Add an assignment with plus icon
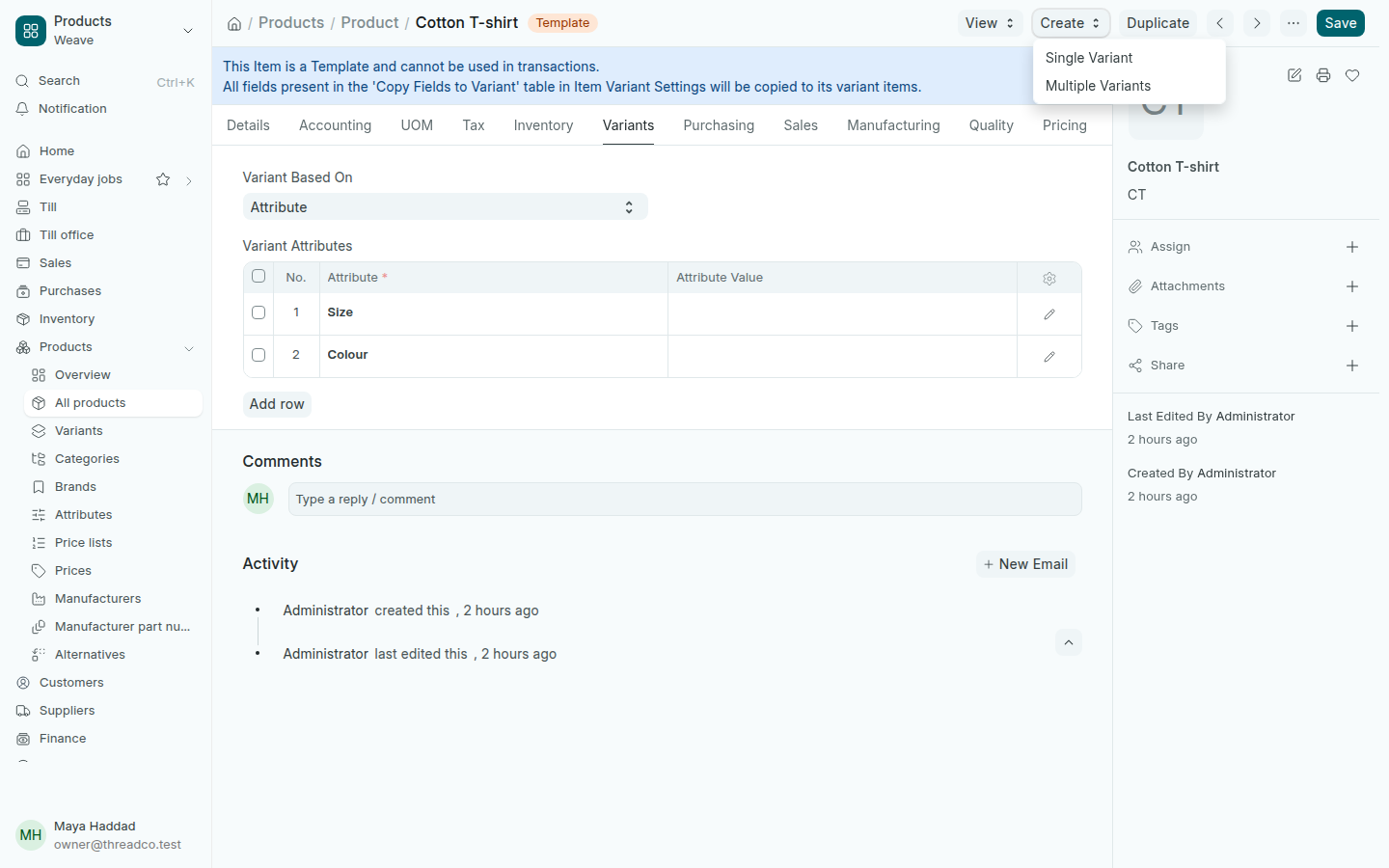The width and height of the screenshot is (1389, 868). 1352,247
